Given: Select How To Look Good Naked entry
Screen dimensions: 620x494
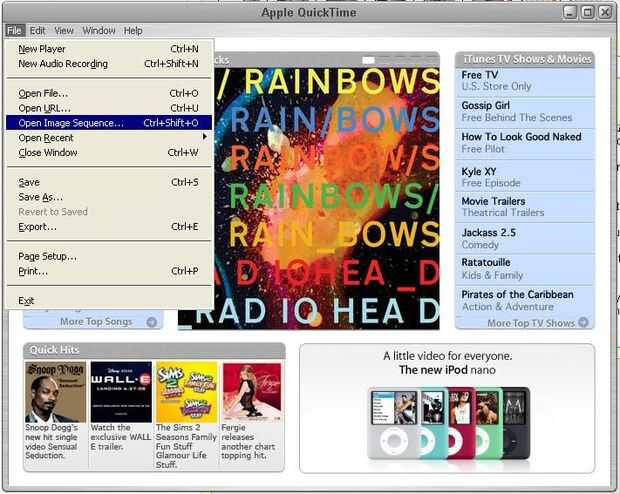Looking at the screenshot, I should pos(525,143).
